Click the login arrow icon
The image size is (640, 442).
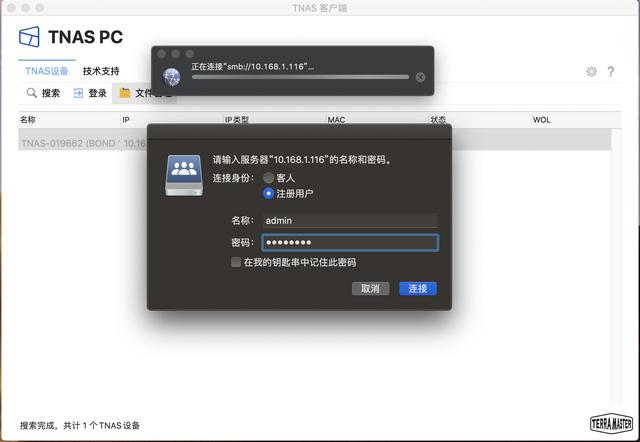78,93
